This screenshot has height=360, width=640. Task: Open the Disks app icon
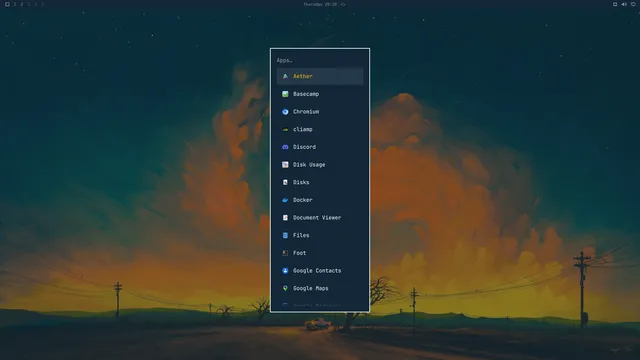pos(285,182)
